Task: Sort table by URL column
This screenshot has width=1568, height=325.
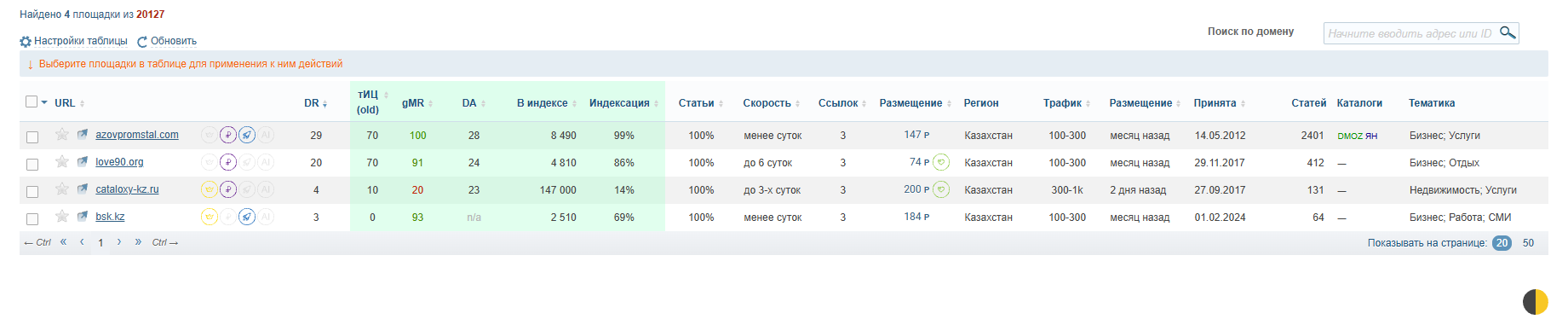Action: 70,103
